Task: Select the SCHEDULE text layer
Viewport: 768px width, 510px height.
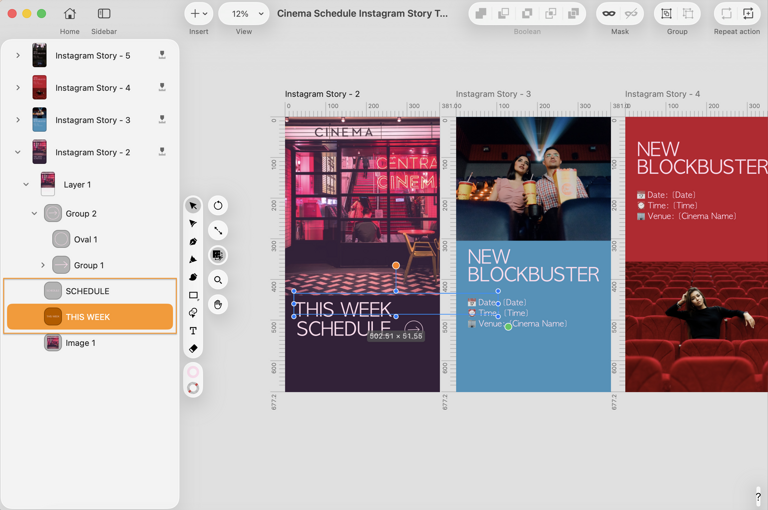Action: coord(90,291)
